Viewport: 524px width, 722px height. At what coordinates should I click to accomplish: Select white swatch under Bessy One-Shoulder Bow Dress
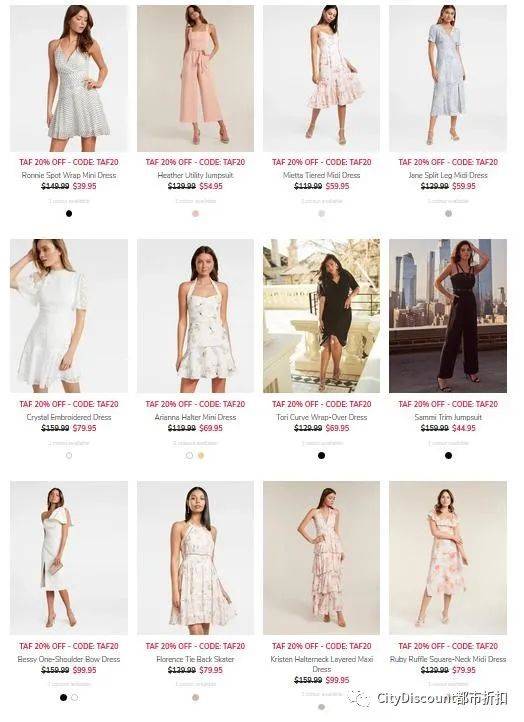point(75,697)
